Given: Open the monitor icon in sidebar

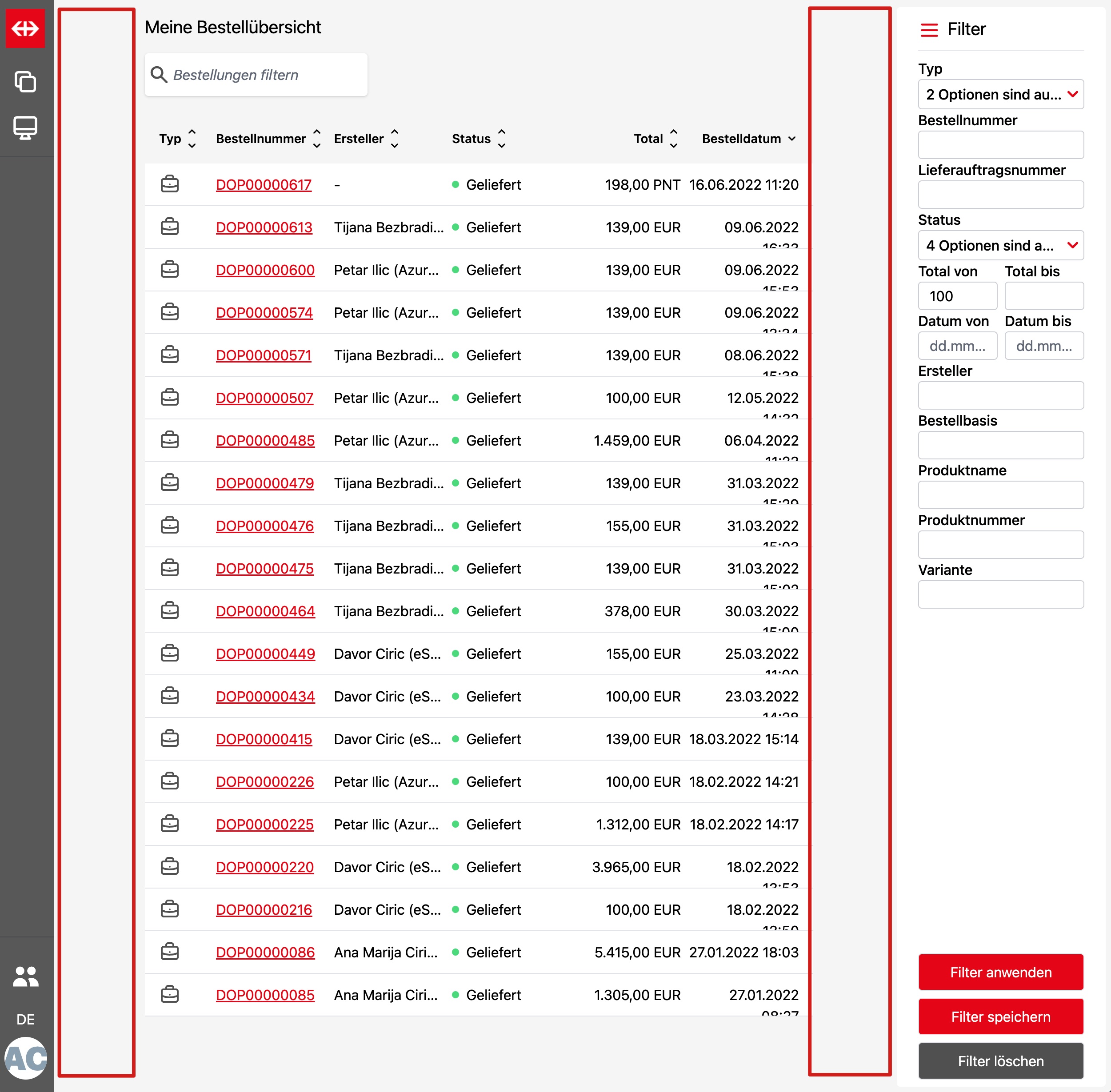Looking at the screenshot, I should (x=25, y=128).
